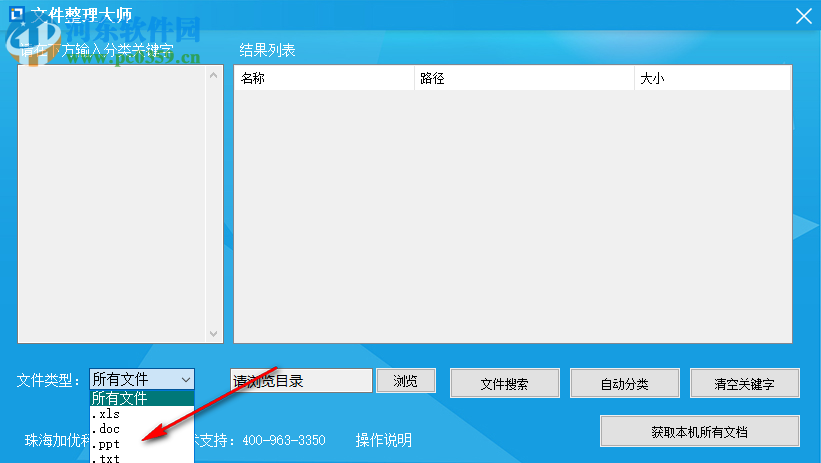Choose the .doc file type option
This screenshot has width=821, height=463.
[x=142, y=429]
